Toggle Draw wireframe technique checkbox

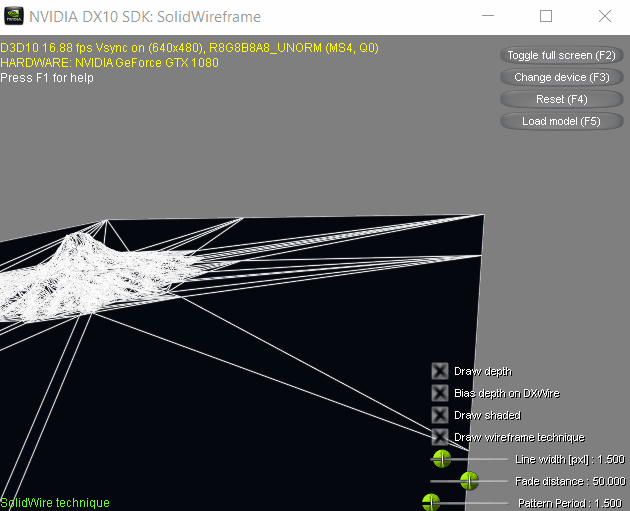439,437
